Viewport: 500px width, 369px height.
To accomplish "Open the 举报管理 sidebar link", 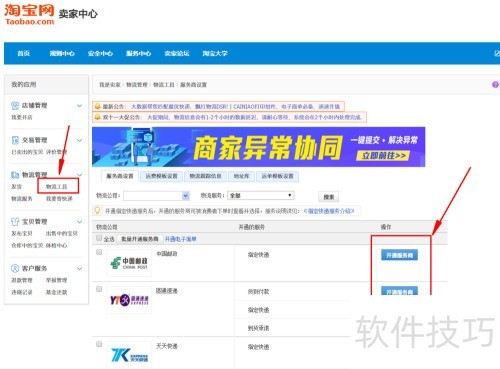I will [56, 280].
